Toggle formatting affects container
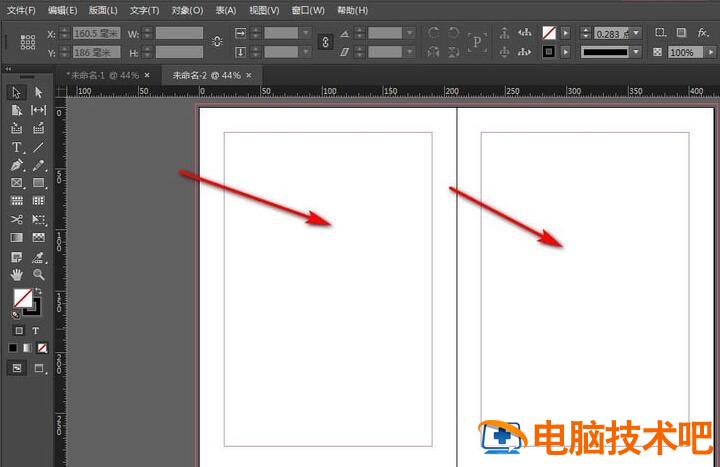The height and width of the screenshot is (467, 720). point(19,330)
